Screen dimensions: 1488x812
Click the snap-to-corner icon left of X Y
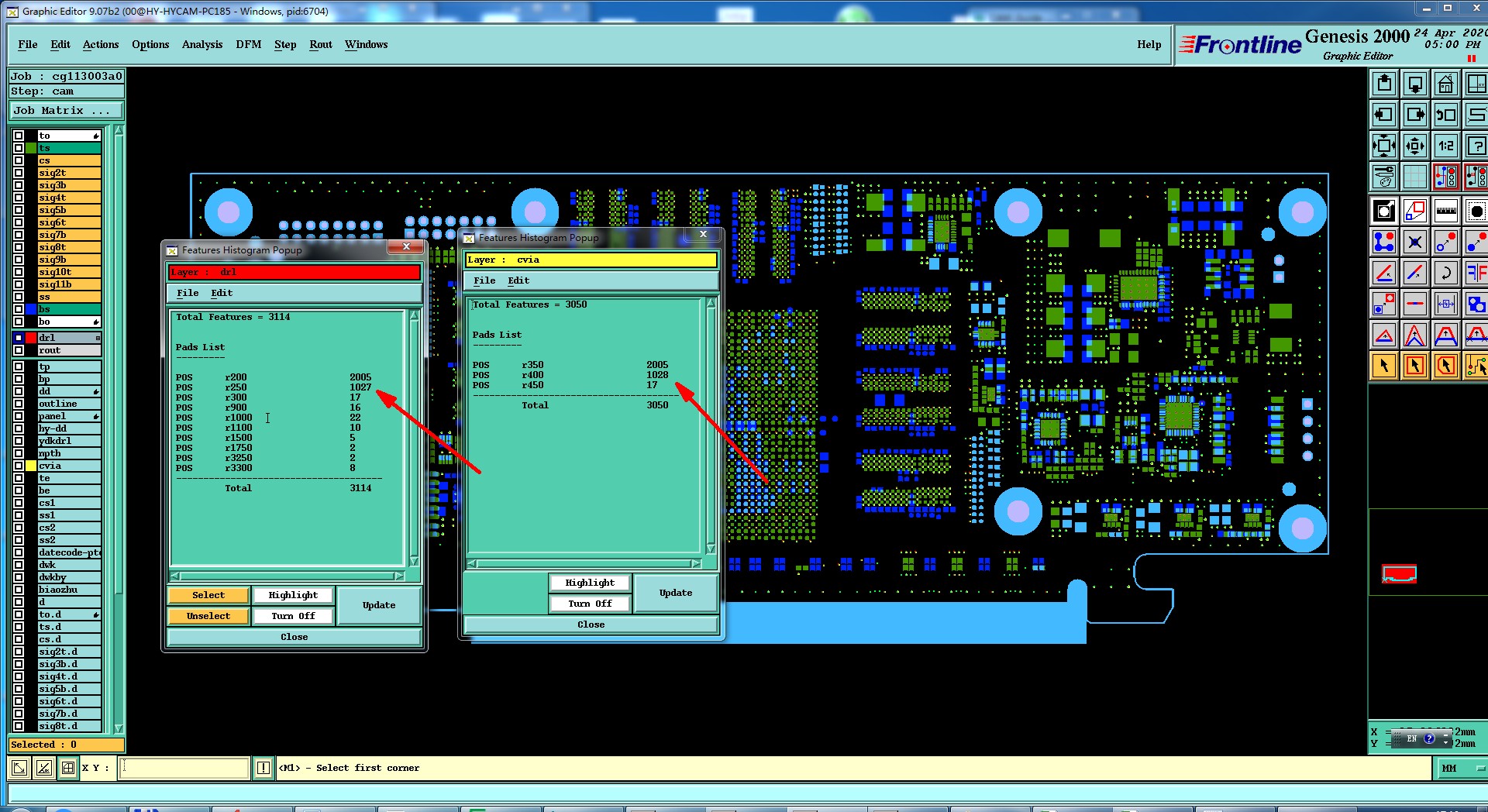coord(19,768)
